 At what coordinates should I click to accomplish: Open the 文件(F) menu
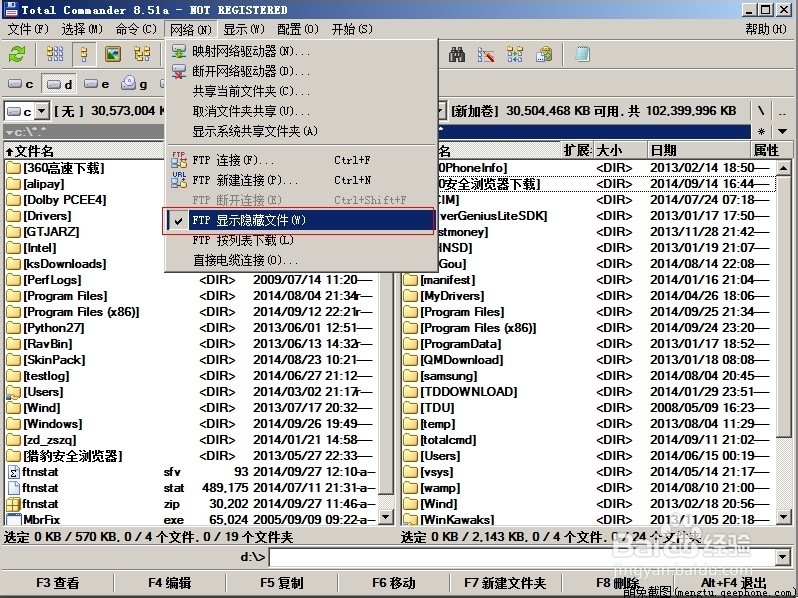[x=28, y=29]
